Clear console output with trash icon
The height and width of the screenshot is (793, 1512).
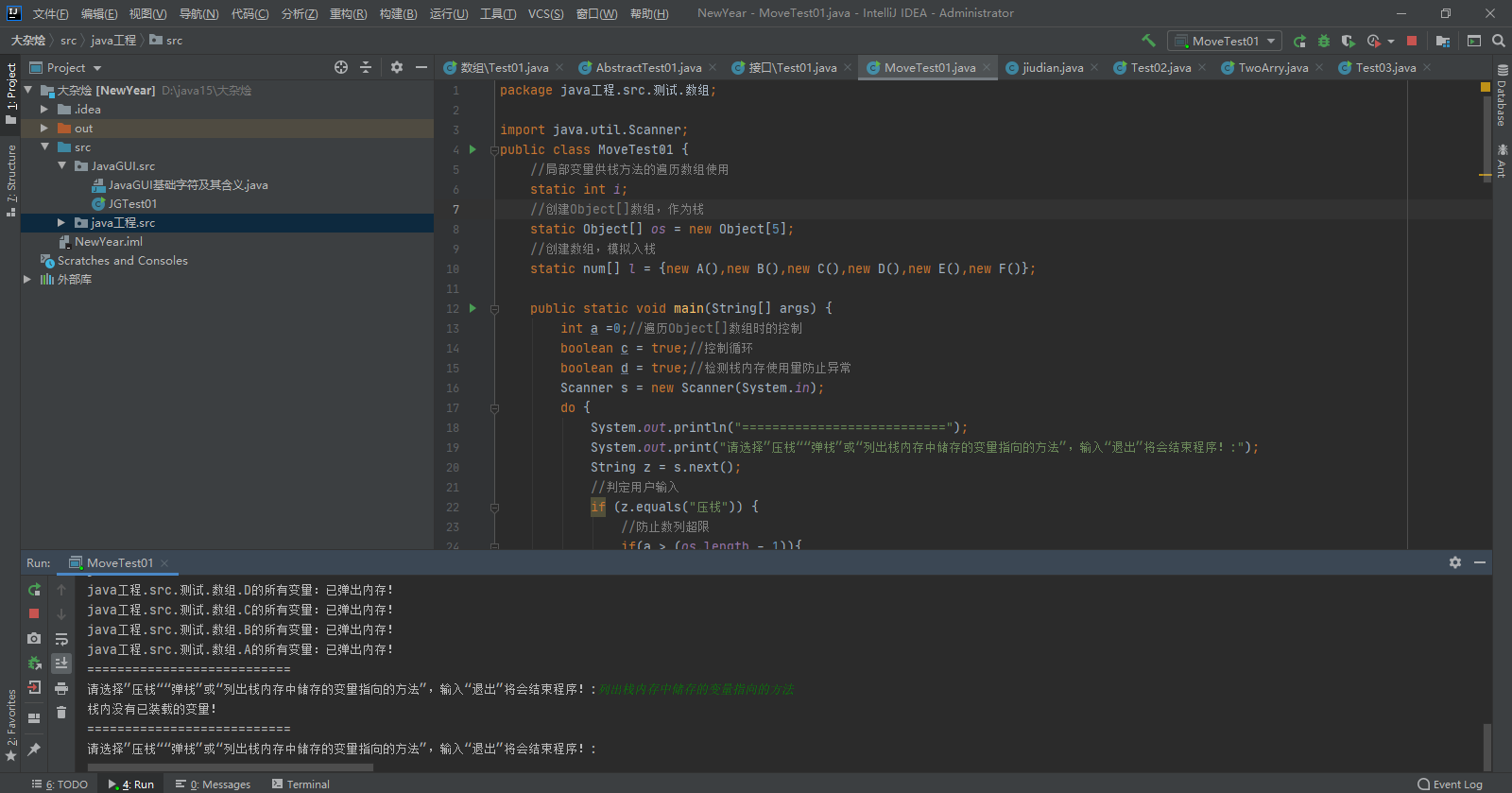coord(61,713)
